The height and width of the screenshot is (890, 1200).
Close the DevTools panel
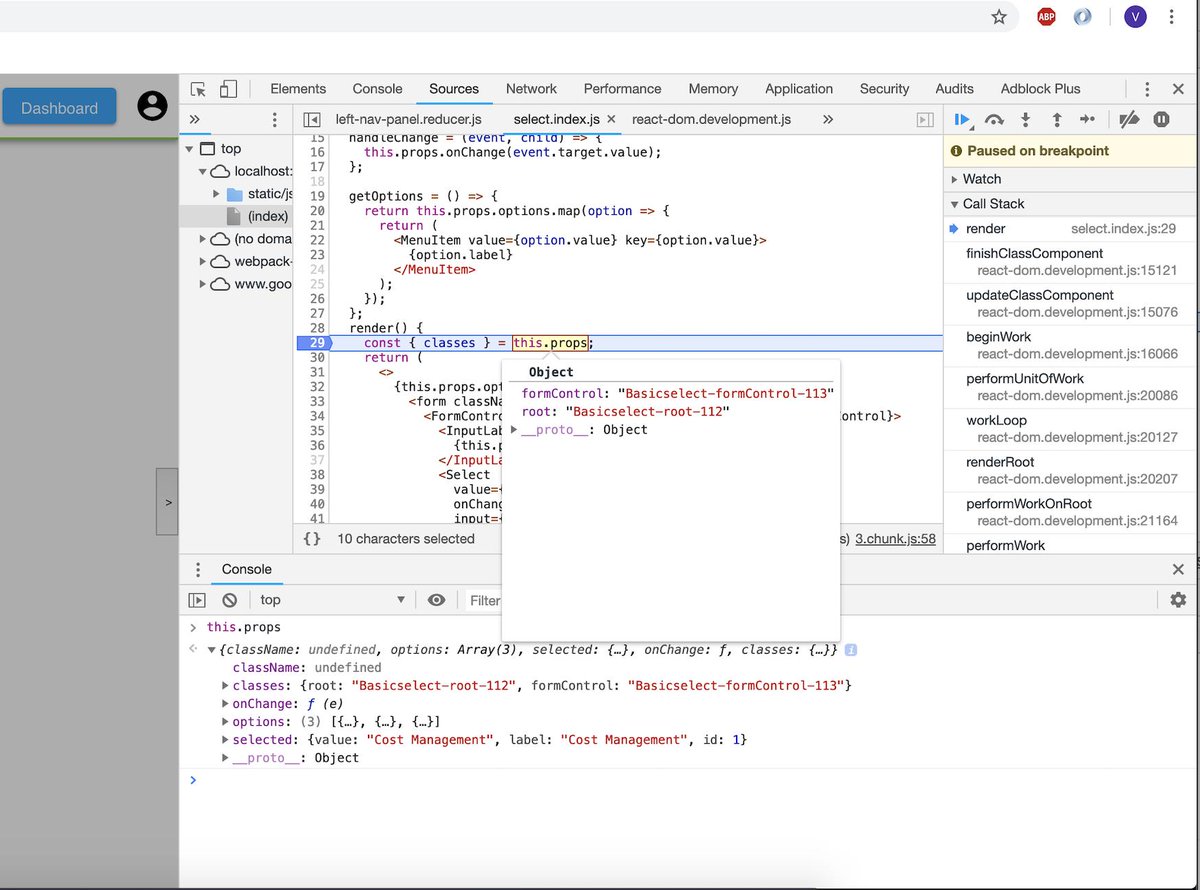pyautogui.click(x=1177, y=89)
